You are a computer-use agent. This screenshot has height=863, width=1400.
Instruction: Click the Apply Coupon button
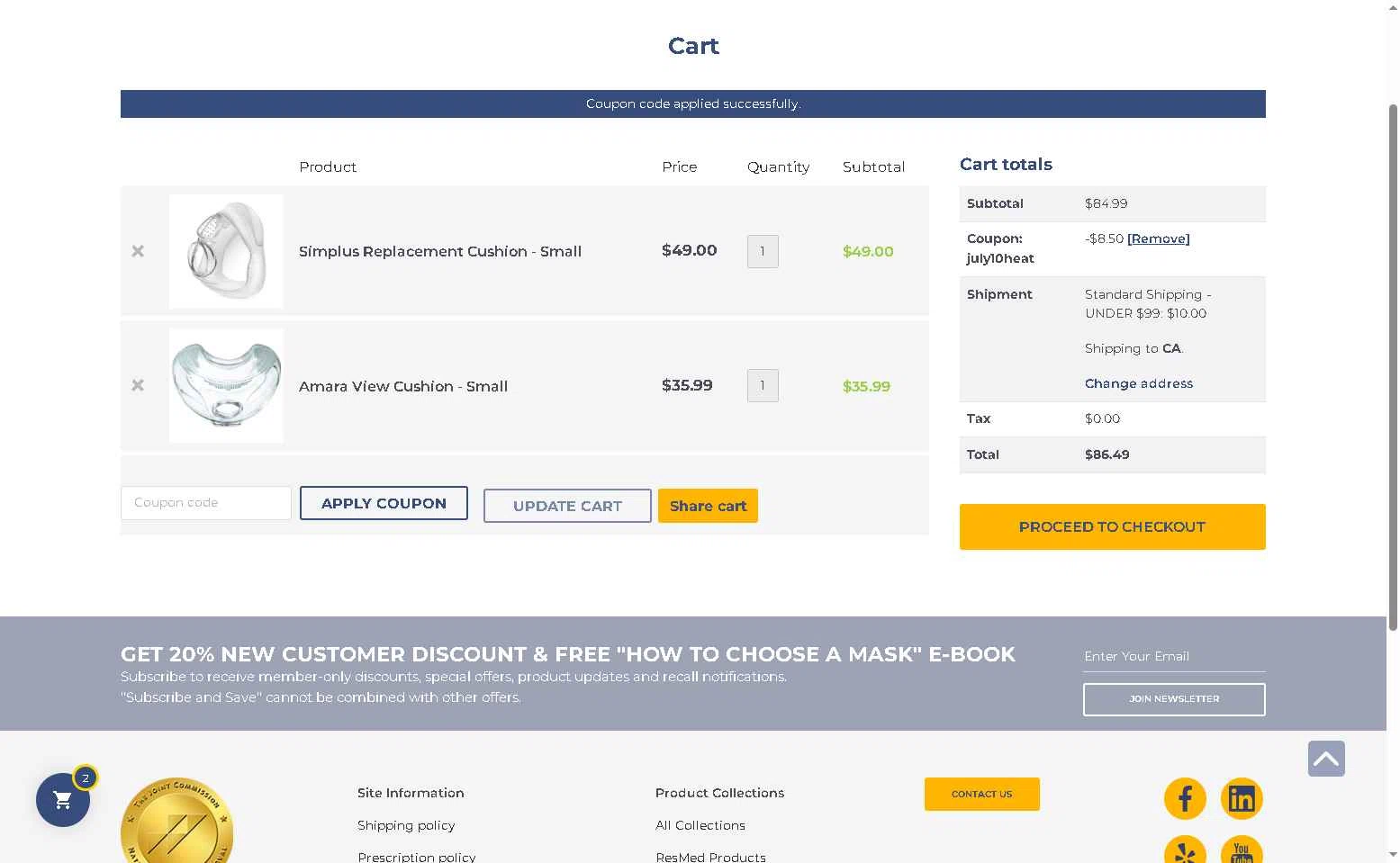point(384,503)
